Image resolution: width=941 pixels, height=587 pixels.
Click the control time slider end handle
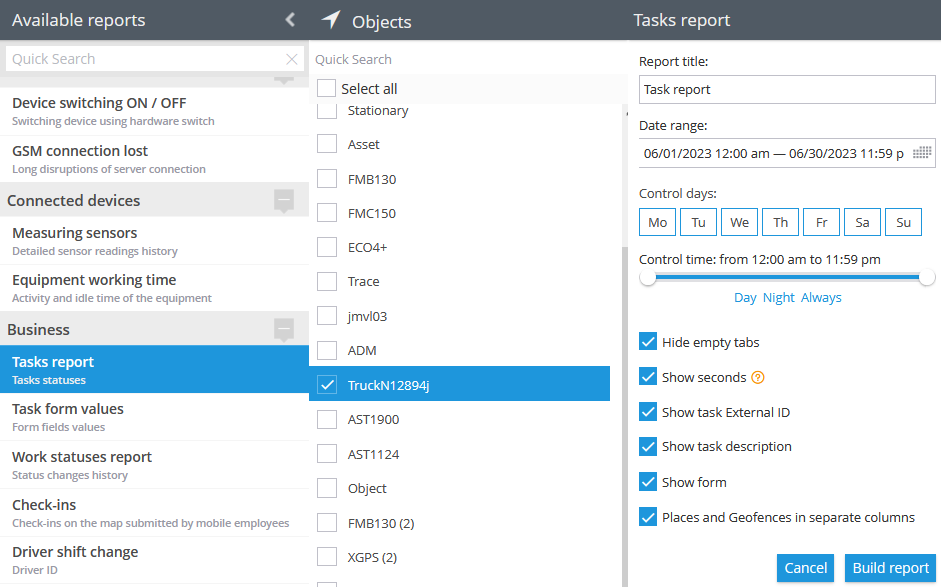click(927, 277)
